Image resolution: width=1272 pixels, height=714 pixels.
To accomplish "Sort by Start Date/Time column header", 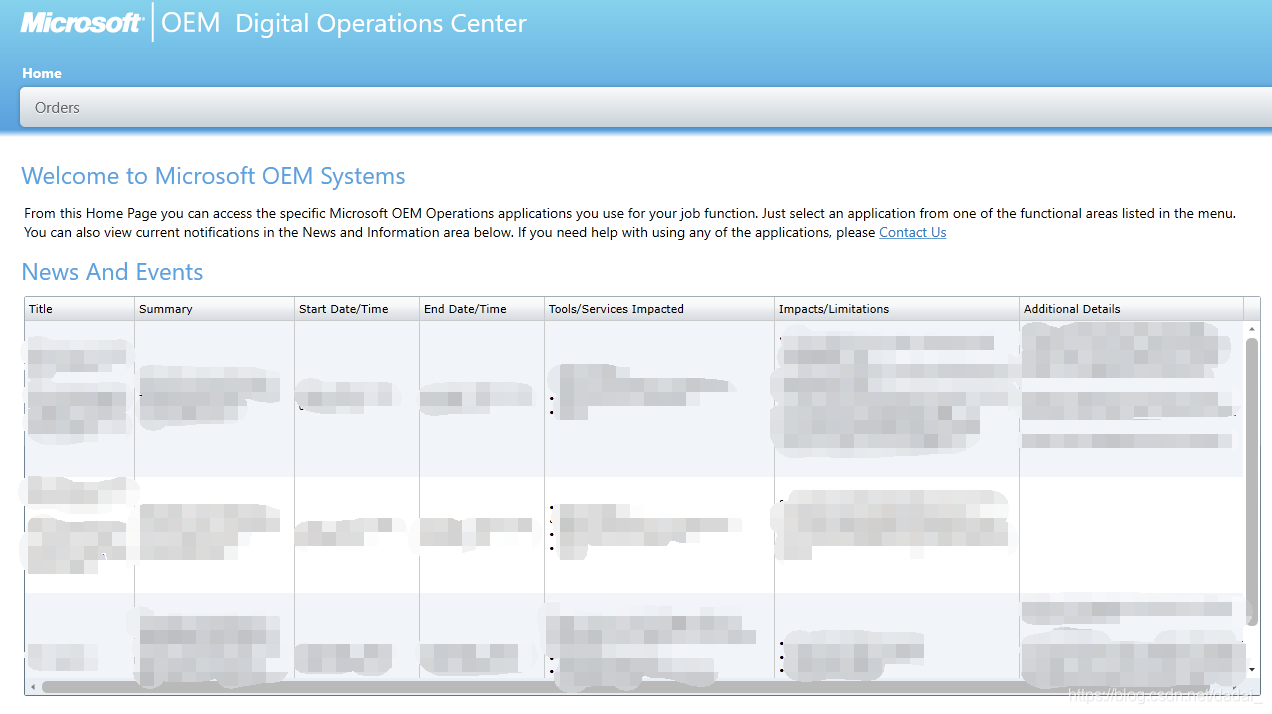I will [357, 309].
